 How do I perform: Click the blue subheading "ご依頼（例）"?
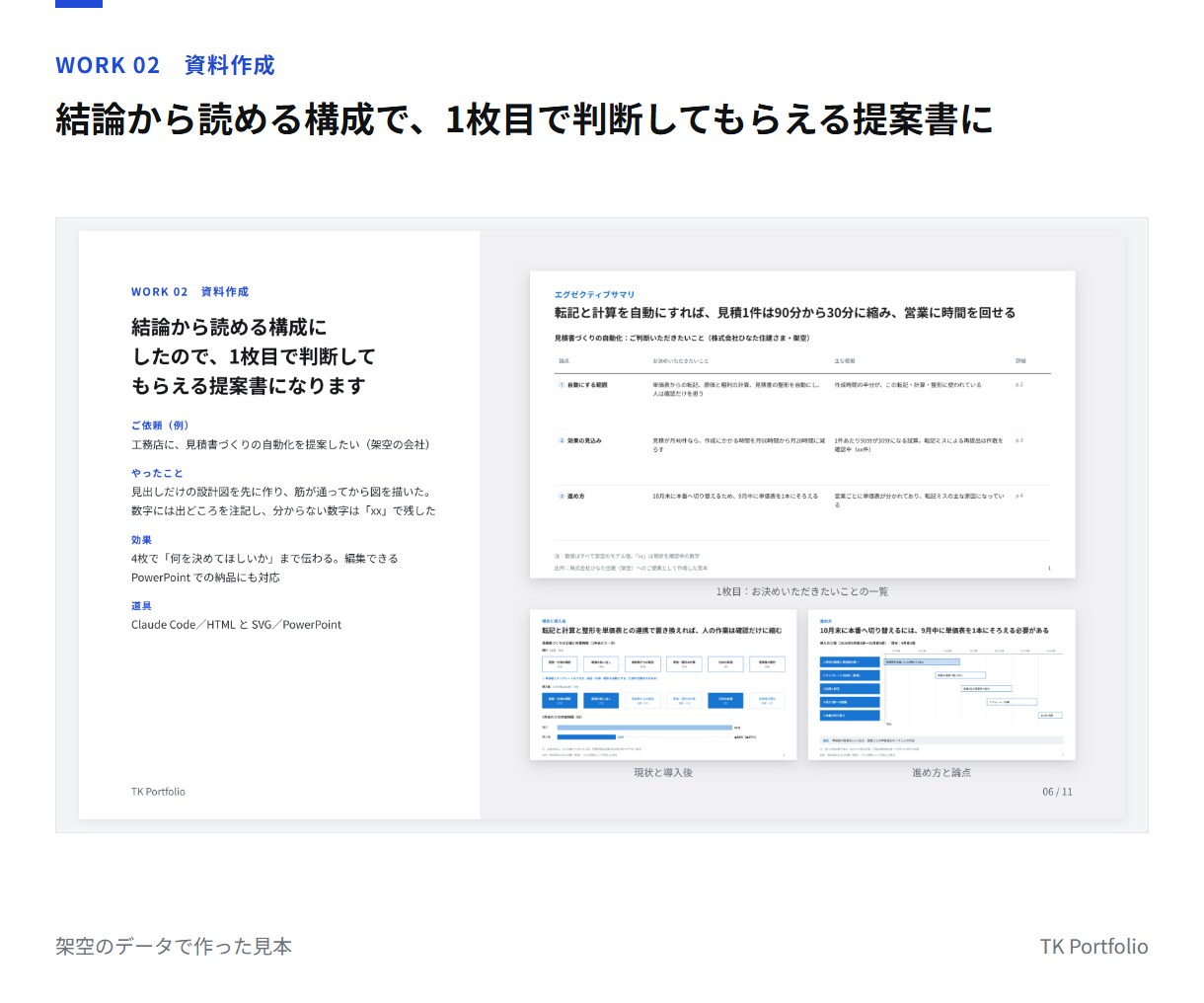pos(160,425)
